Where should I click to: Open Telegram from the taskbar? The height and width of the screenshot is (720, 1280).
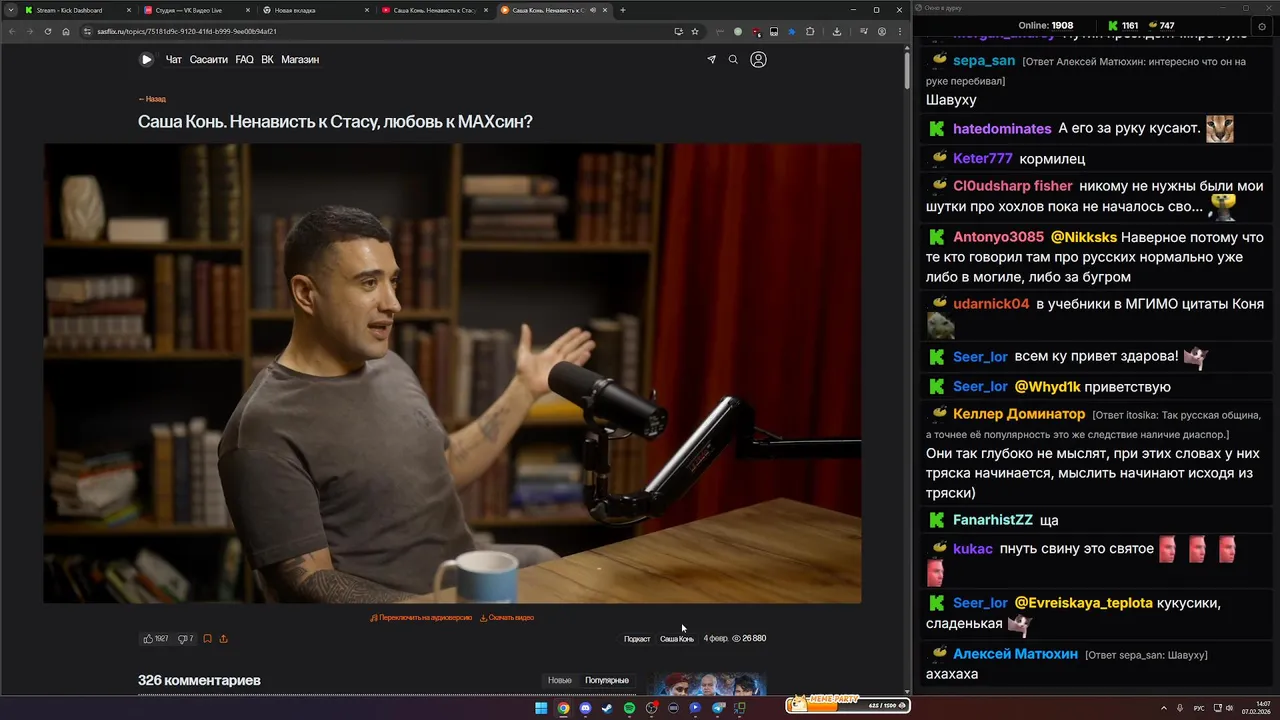pos(717,708)
